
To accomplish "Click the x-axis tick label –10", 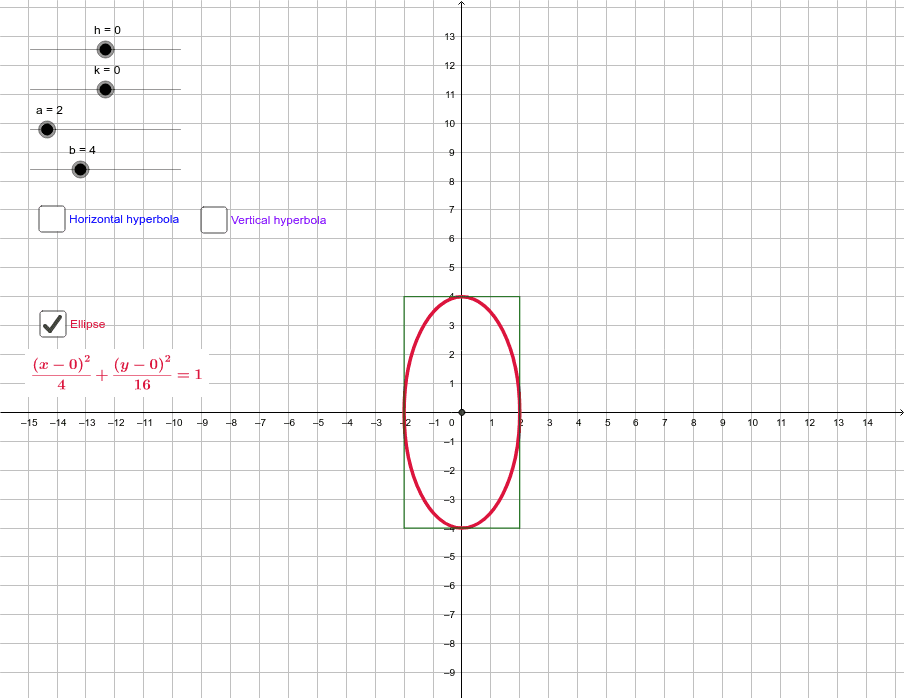I will tap(174, 423).
